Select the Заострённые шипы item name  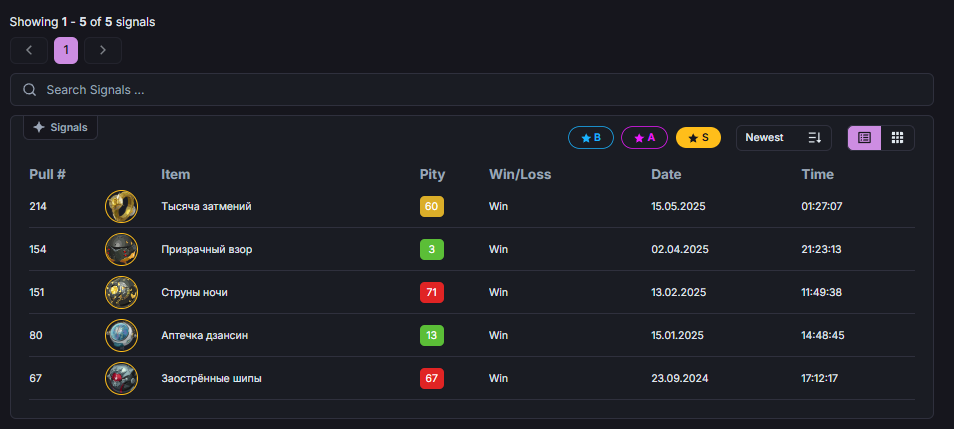(x=212, y=378)
